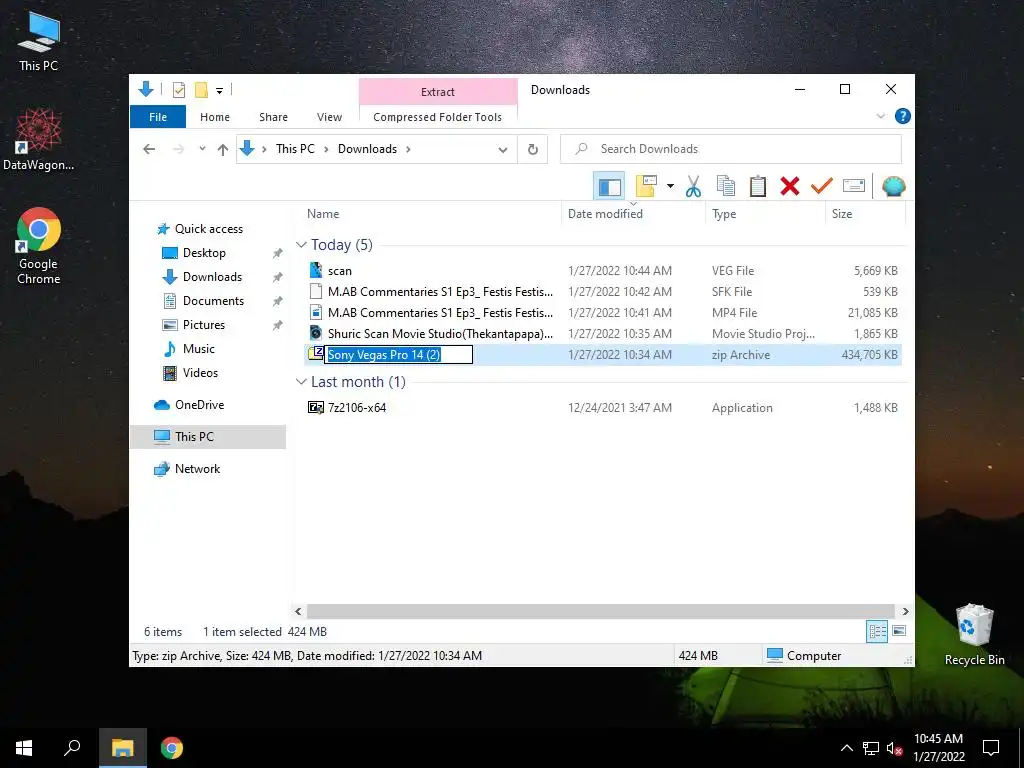Click the Back navigation arrow
Screen dimensions: 1024x768
point(149,149)
